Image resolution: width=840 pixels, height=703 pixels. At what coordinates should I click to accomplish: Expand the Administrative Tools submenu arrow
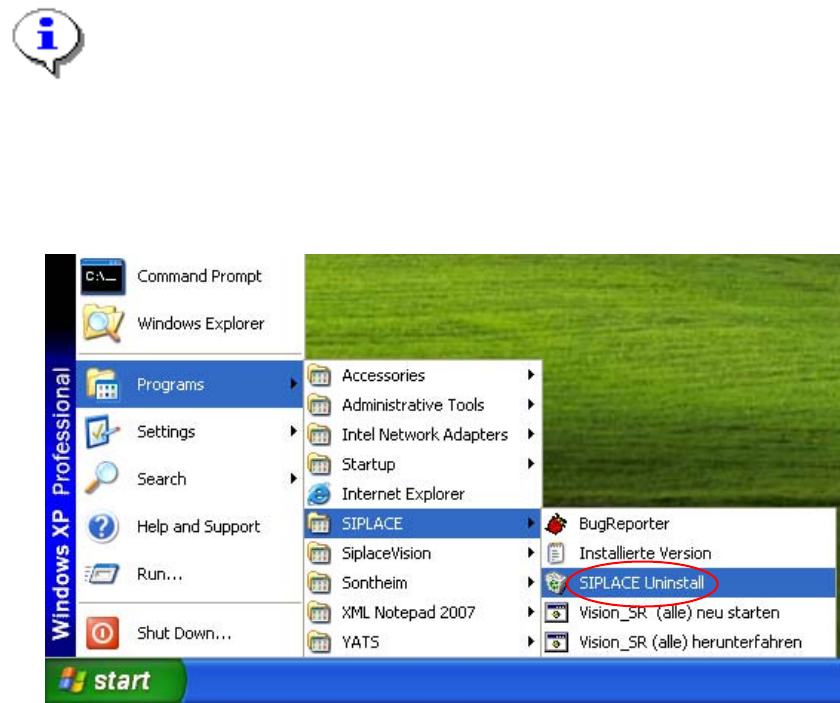(530, 404)
